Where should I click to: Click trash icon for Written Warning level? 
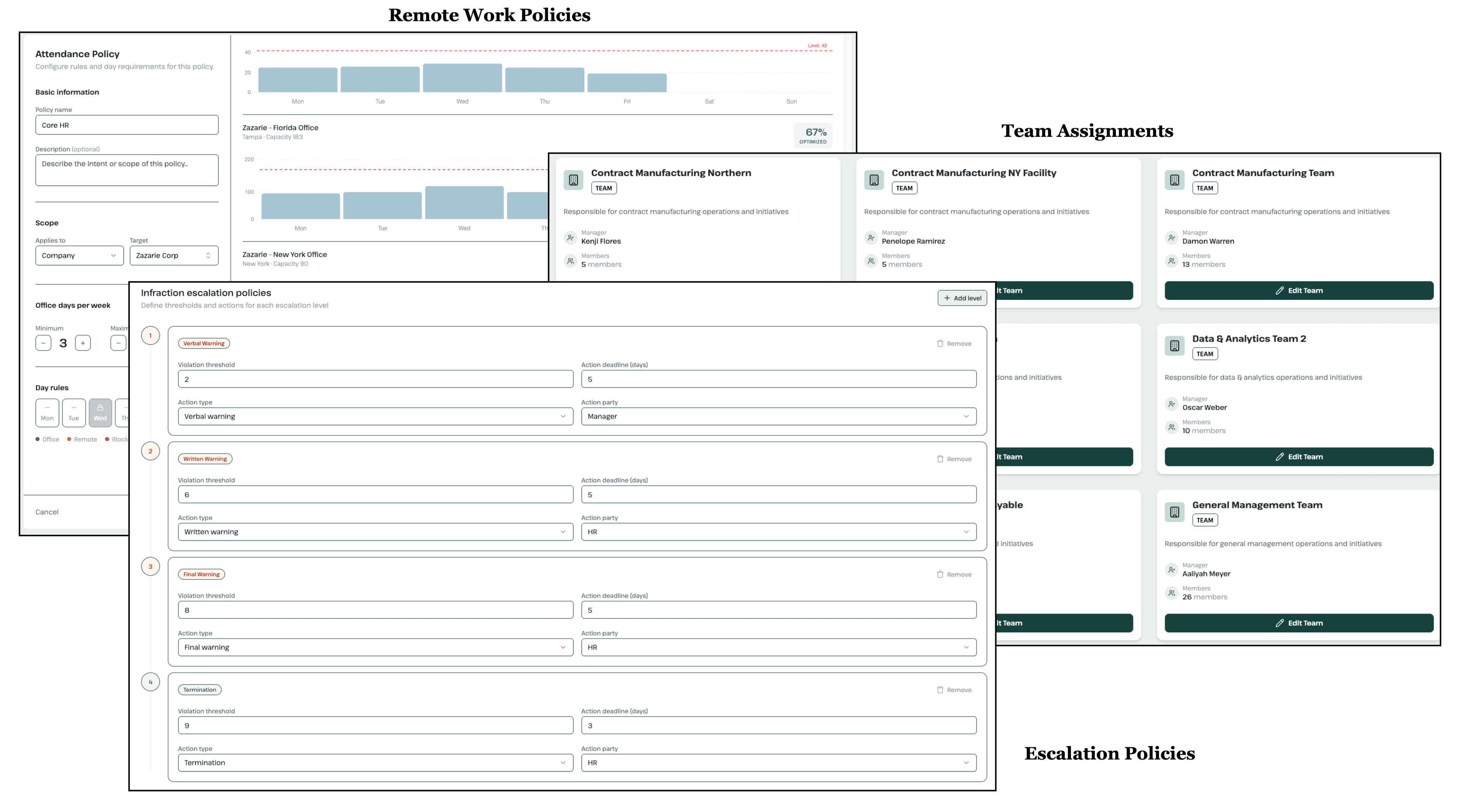pos(940,459)
